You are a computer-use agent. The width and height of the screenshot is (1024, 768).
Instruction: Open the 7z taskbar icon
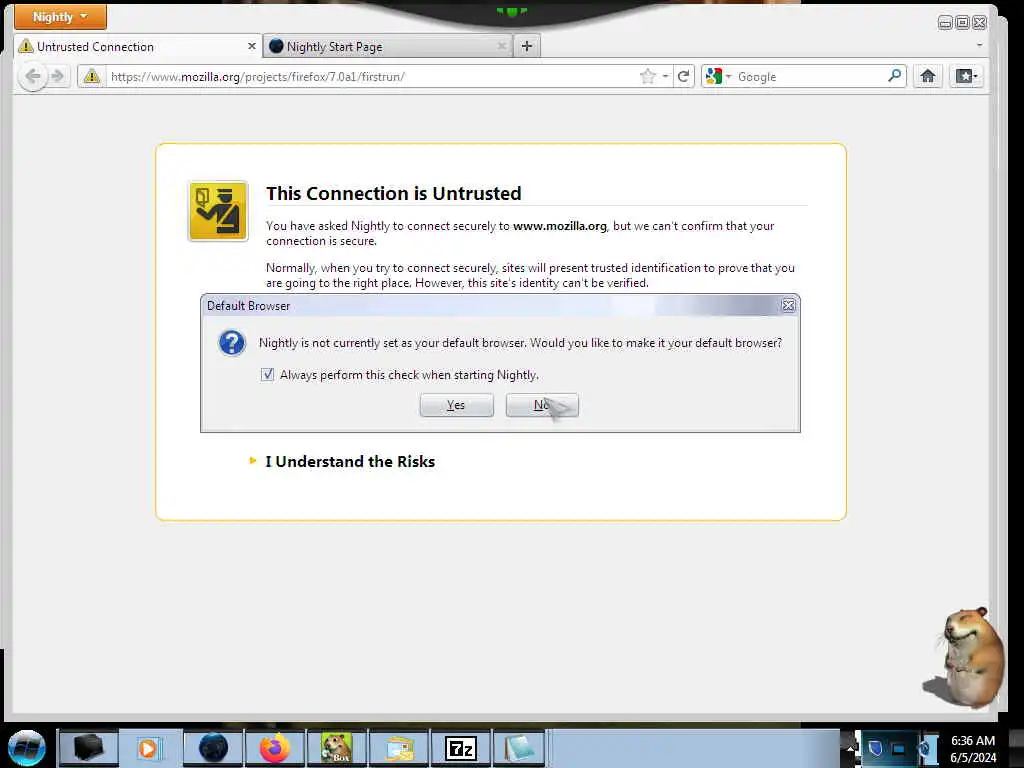tap(461, 748)
